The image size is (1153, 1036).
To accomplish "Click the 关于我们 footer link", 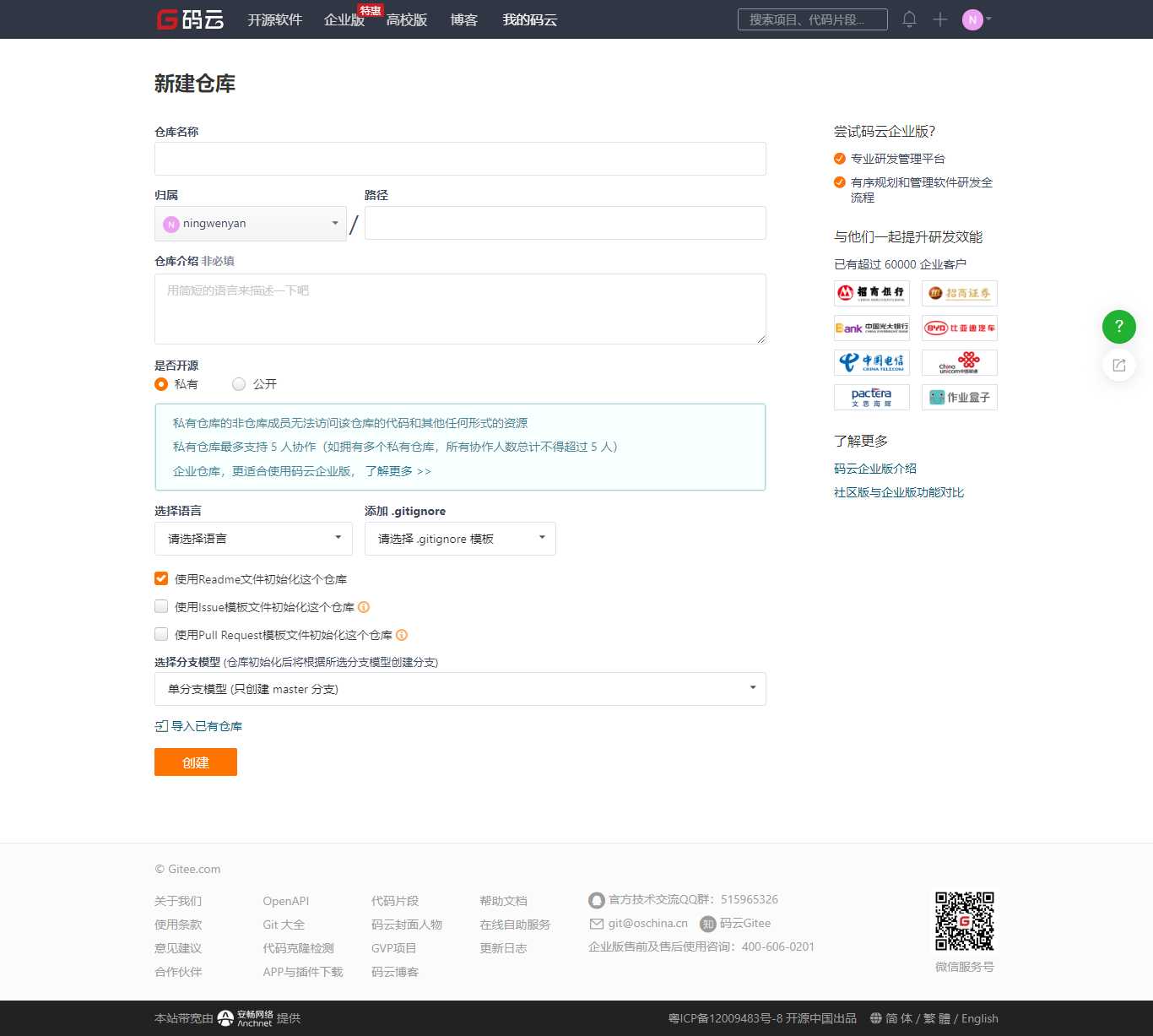I will tap(178, 901).
